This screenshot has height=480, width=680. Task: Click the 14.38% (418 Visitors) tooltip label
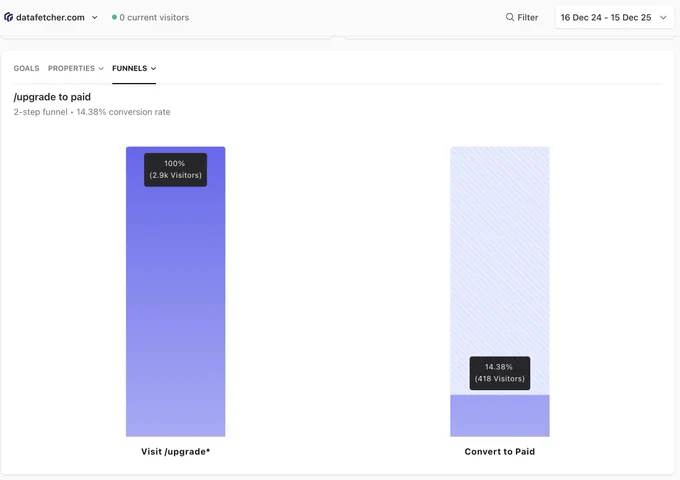pos(500,373)
